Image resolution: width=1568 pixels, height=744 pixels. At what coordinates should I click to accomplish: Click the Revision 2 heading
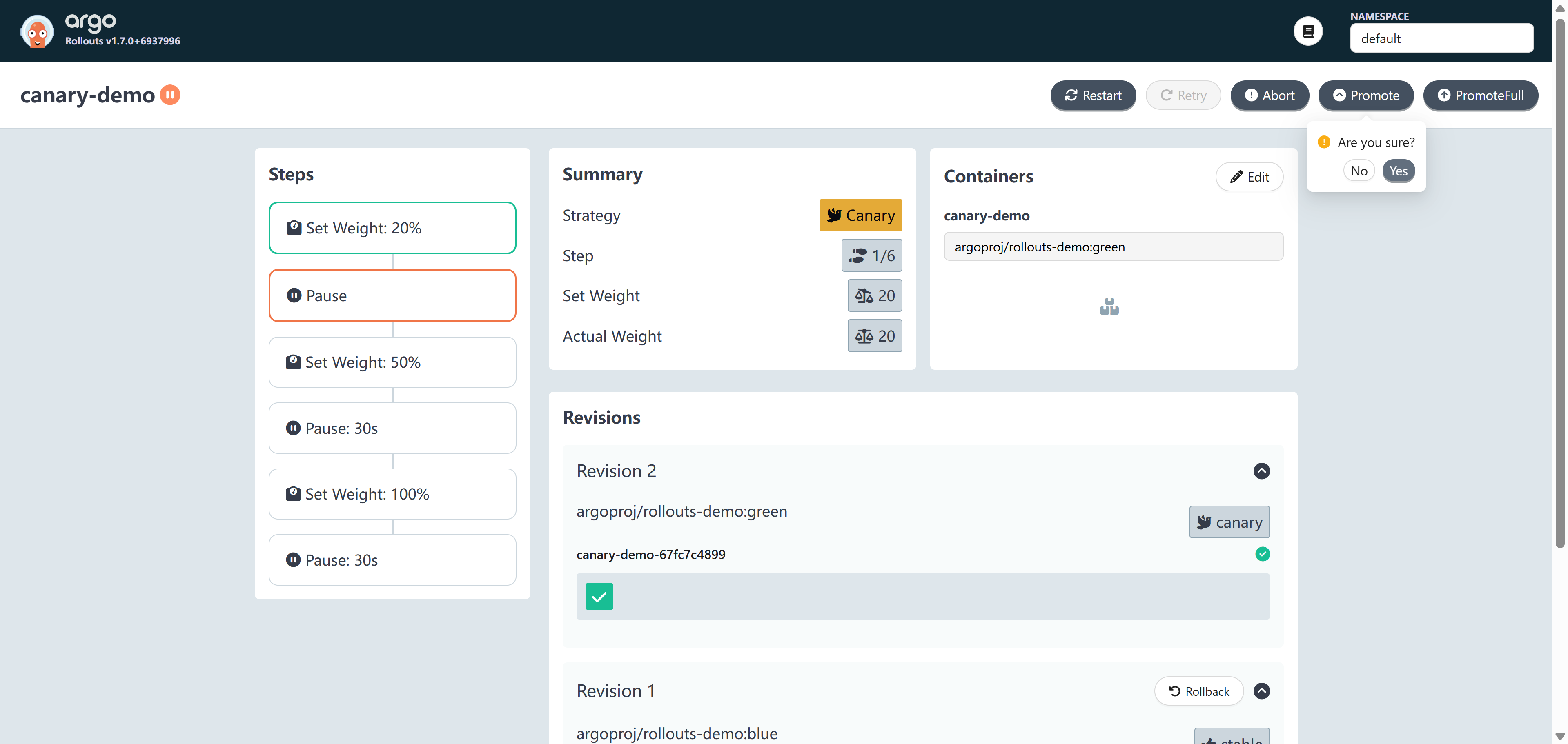tap(616, 471)
